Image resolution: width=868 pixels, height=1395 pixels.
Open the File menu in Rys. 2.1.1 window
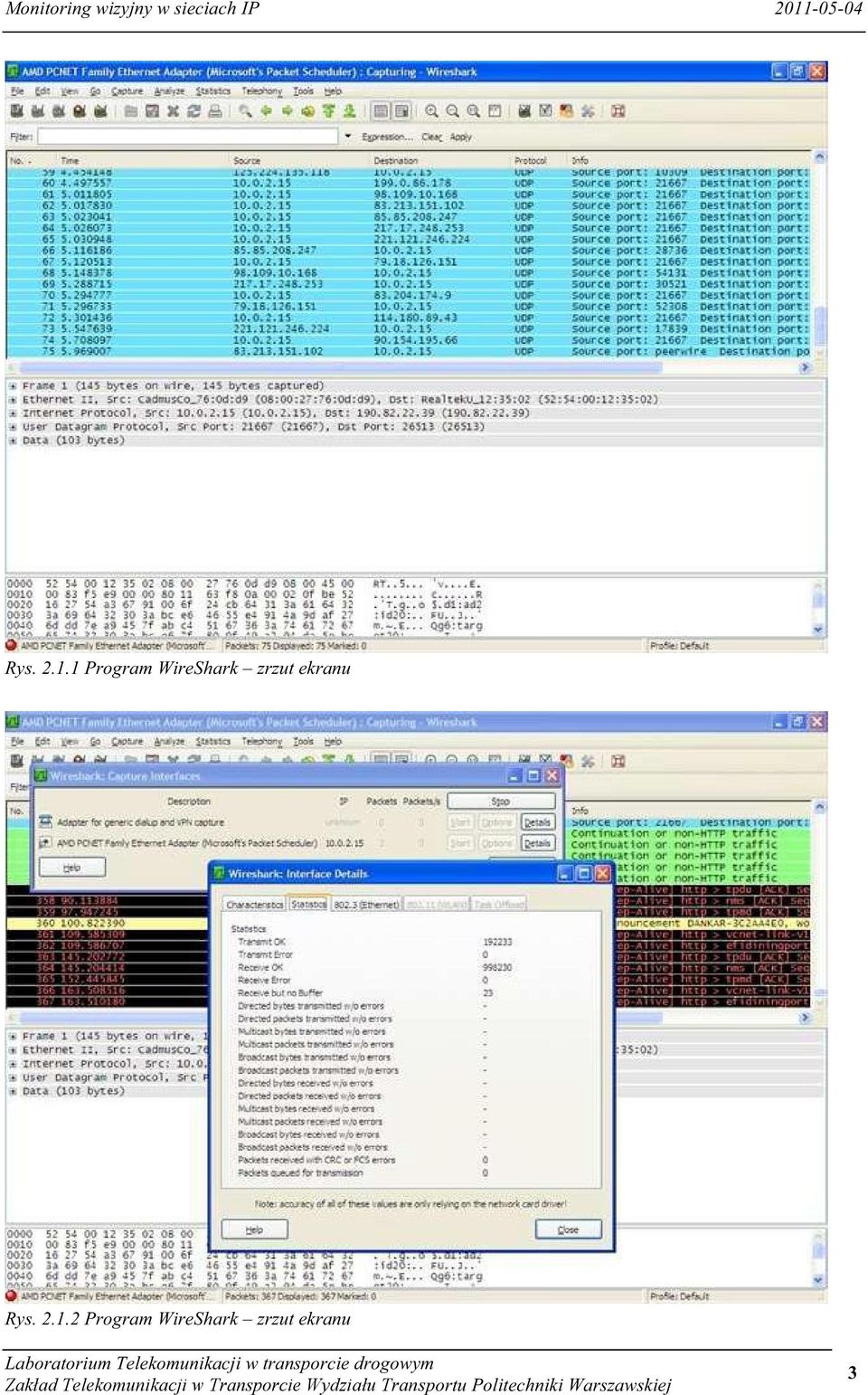click(17, 91)
